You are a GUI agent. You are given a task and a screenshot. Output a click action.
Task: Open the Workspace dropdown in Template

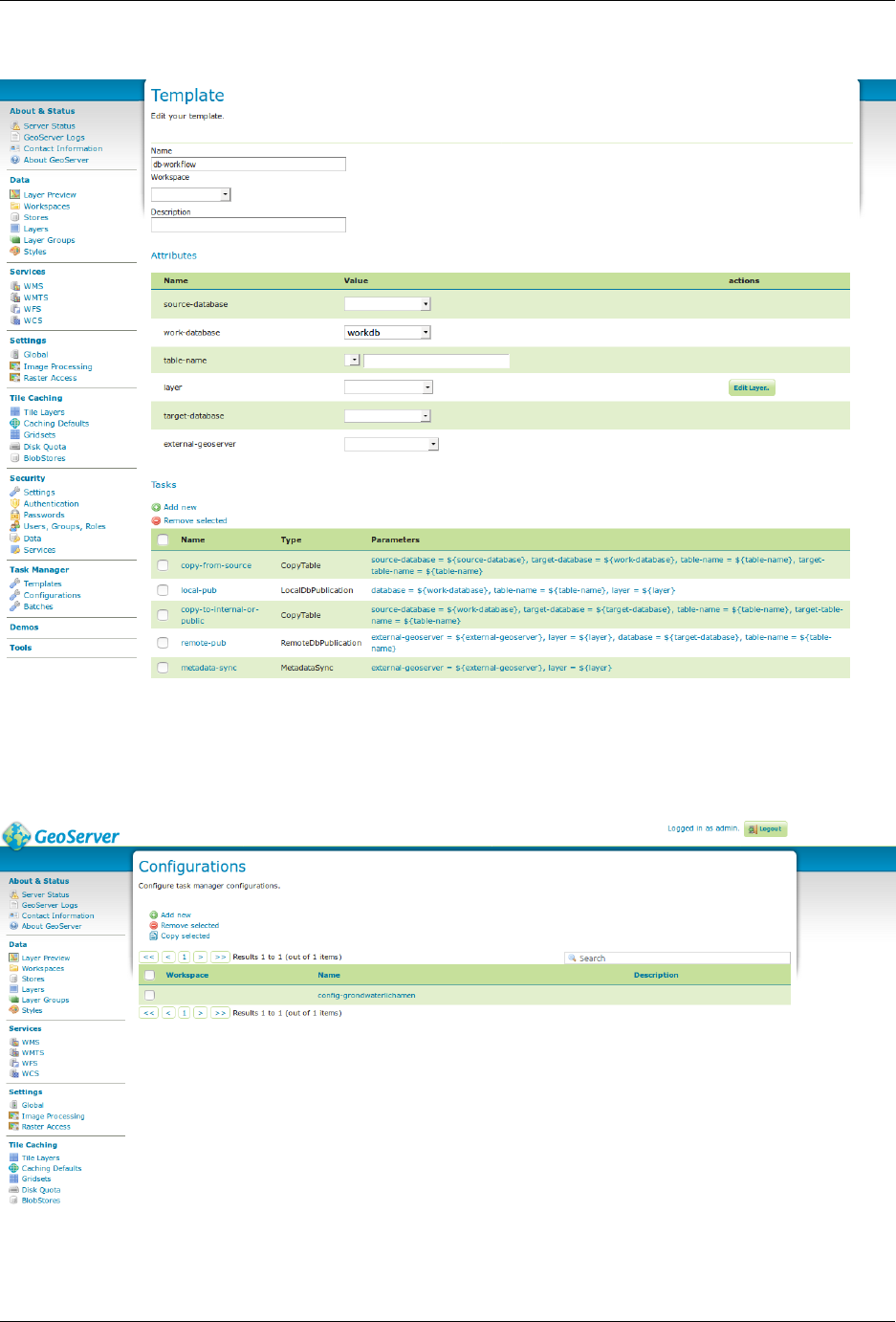[x=190, y=194]
